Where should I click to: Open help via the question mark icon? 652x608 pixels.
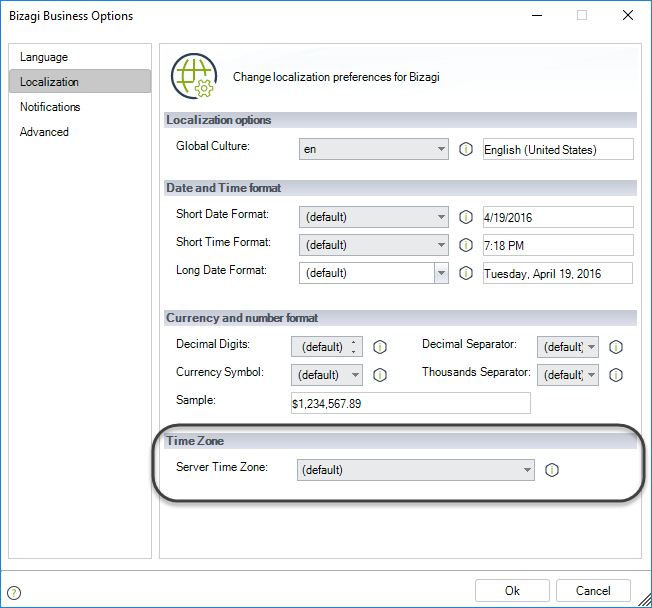[x=14, y=593]
